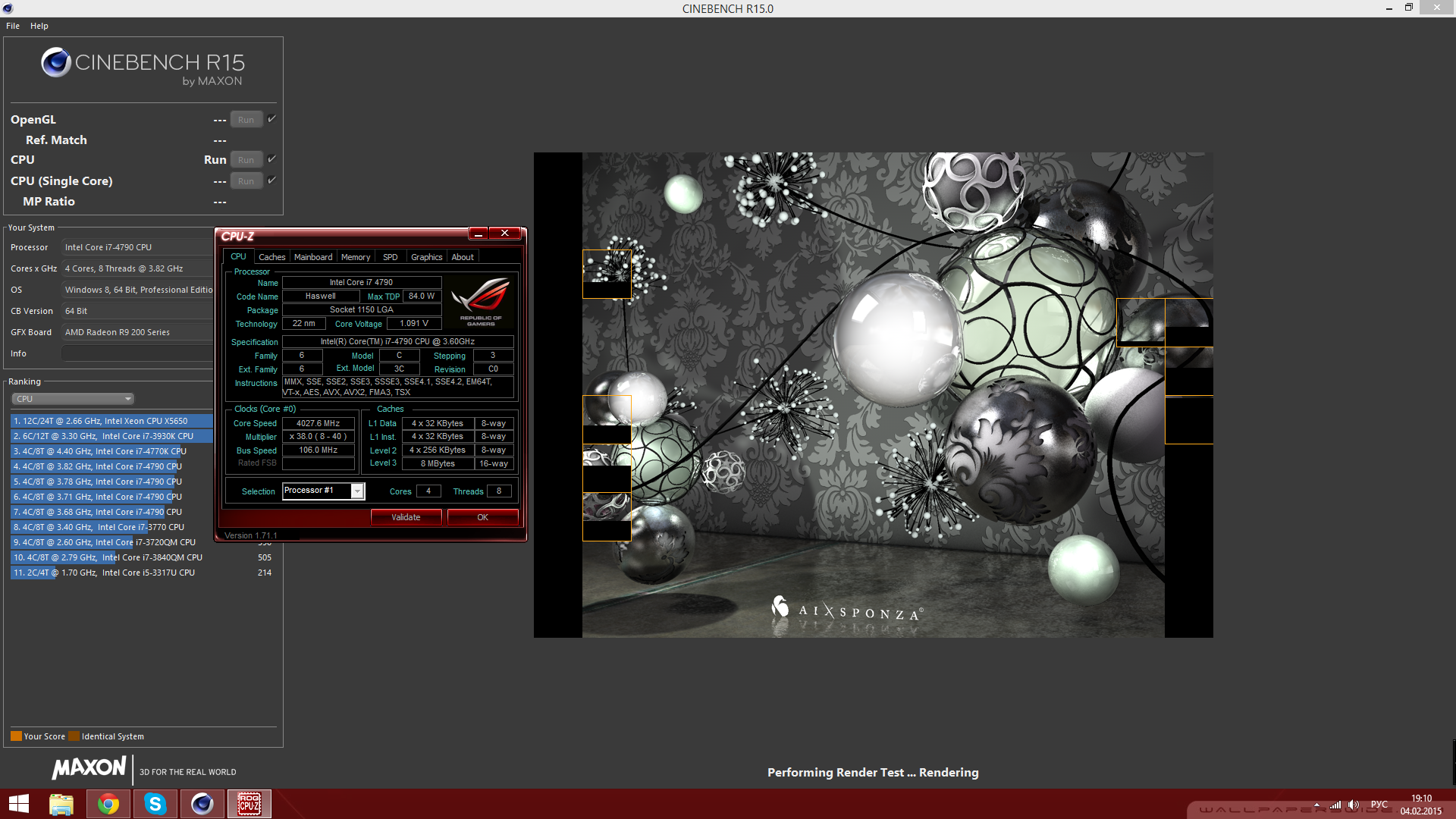Click OK button in CPU-Z
This screenshot has width=1456, height=819.
482,517
